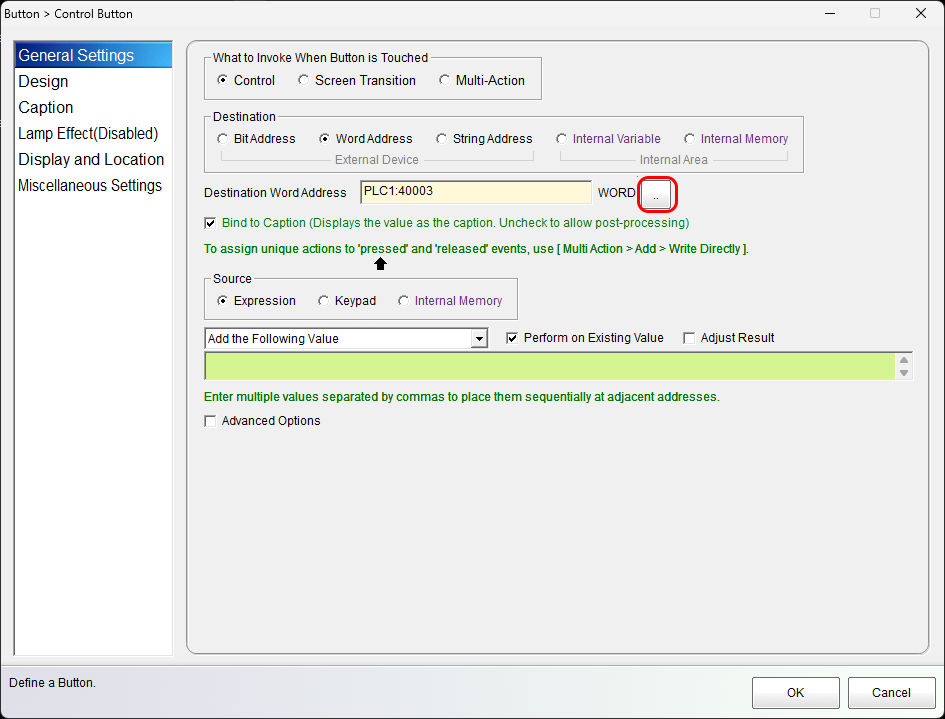Click the address browse '..' button
Screen dimensions: 945x719
pos(655,194)
